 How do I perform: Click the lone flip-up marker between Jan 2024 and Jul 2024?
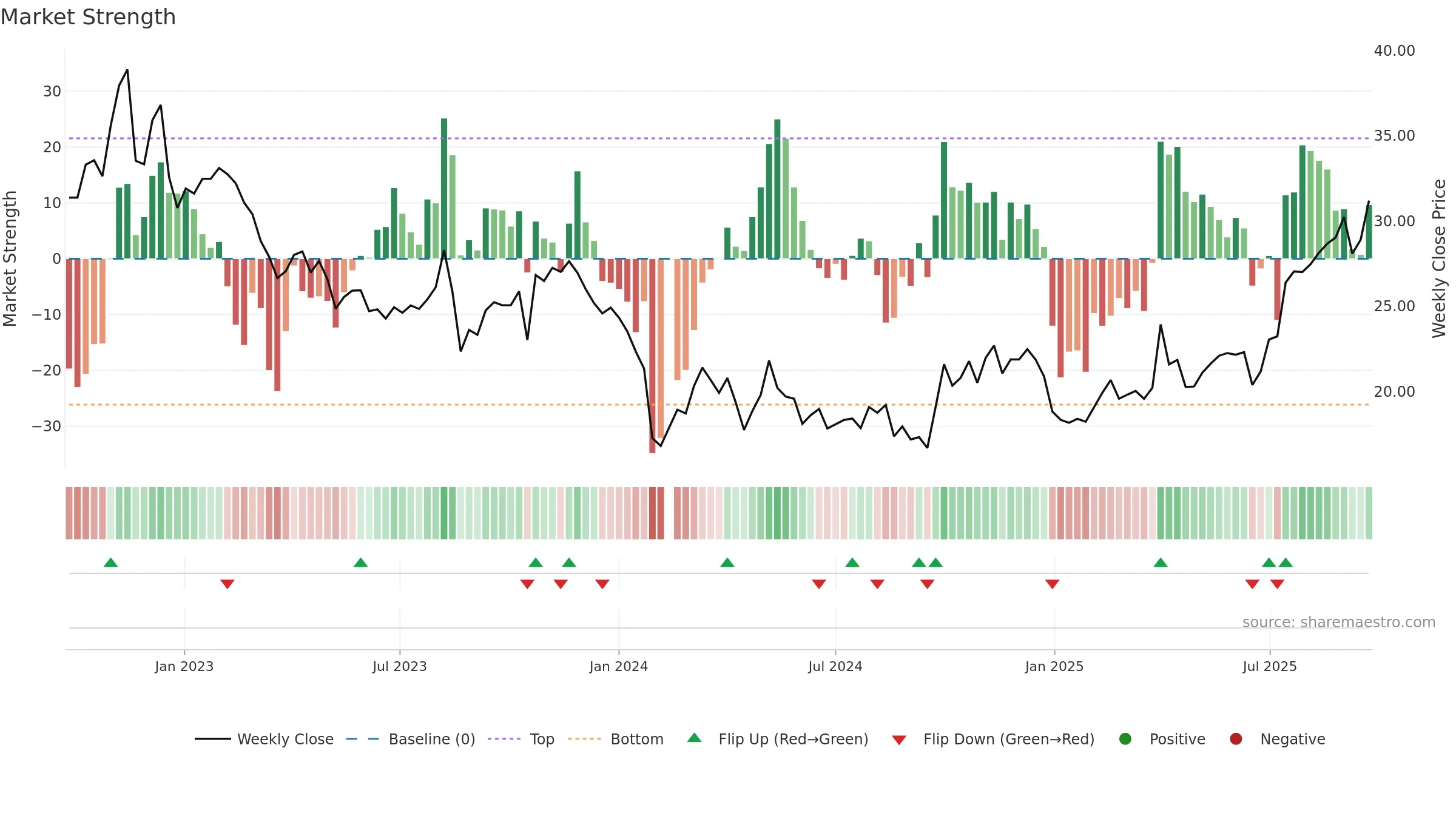(727, 562)
